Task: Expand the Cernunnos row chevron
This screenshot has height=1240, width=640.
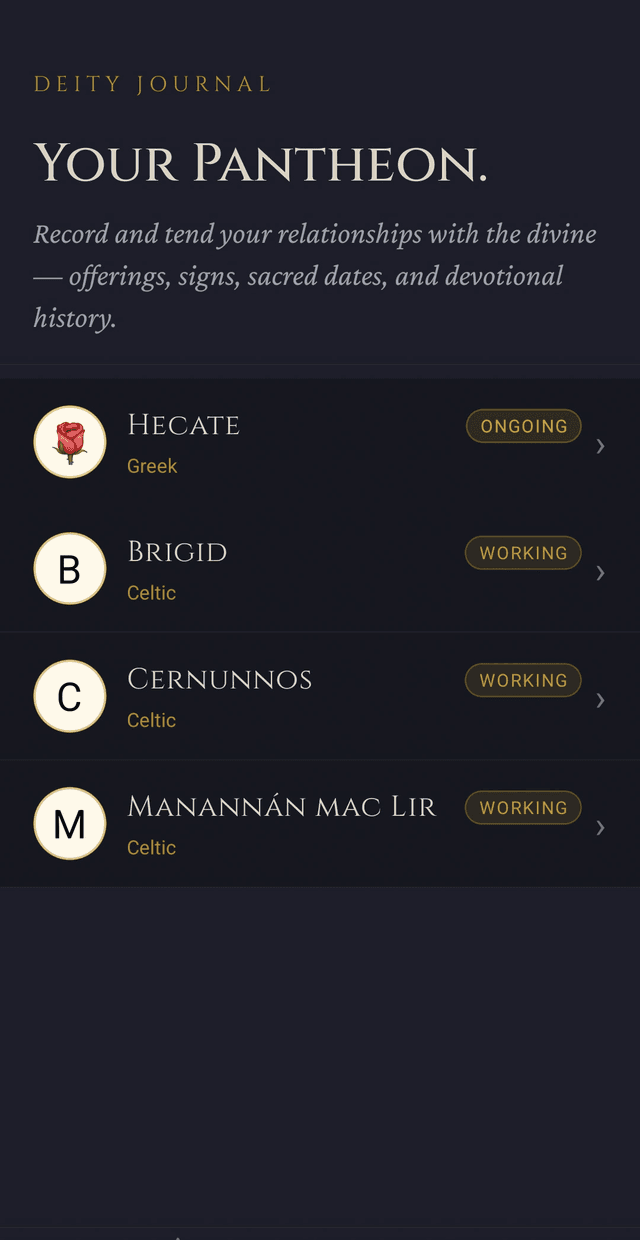Action: click(600, 700)
